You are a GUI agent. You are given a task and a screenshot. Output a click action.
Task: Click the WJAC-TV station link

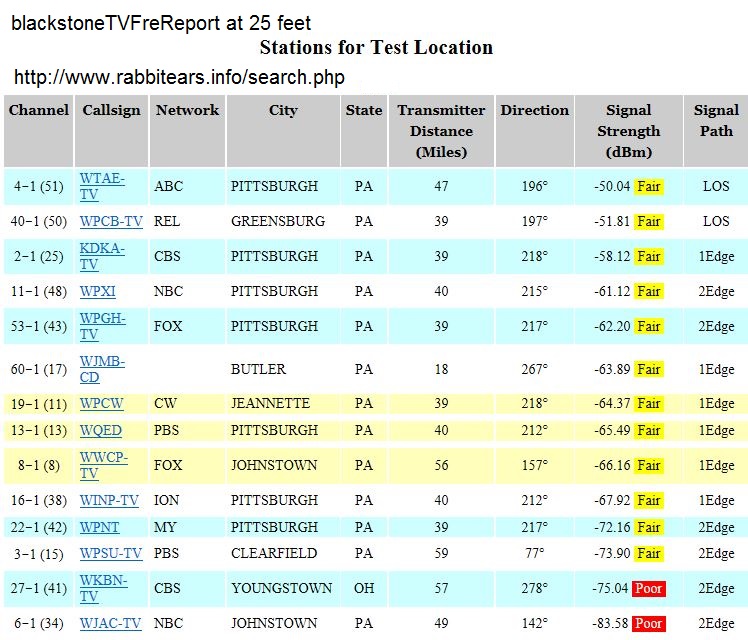(x=111, y=623)
